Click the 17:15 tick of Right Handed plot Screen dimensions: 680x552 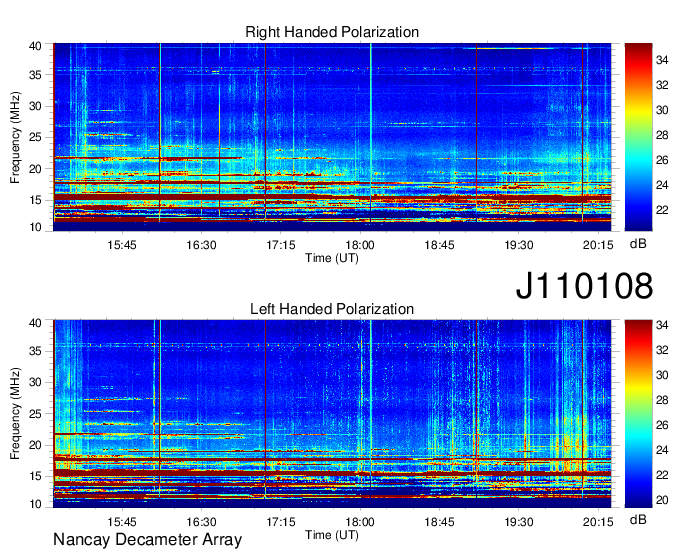(x=281, y=245)
